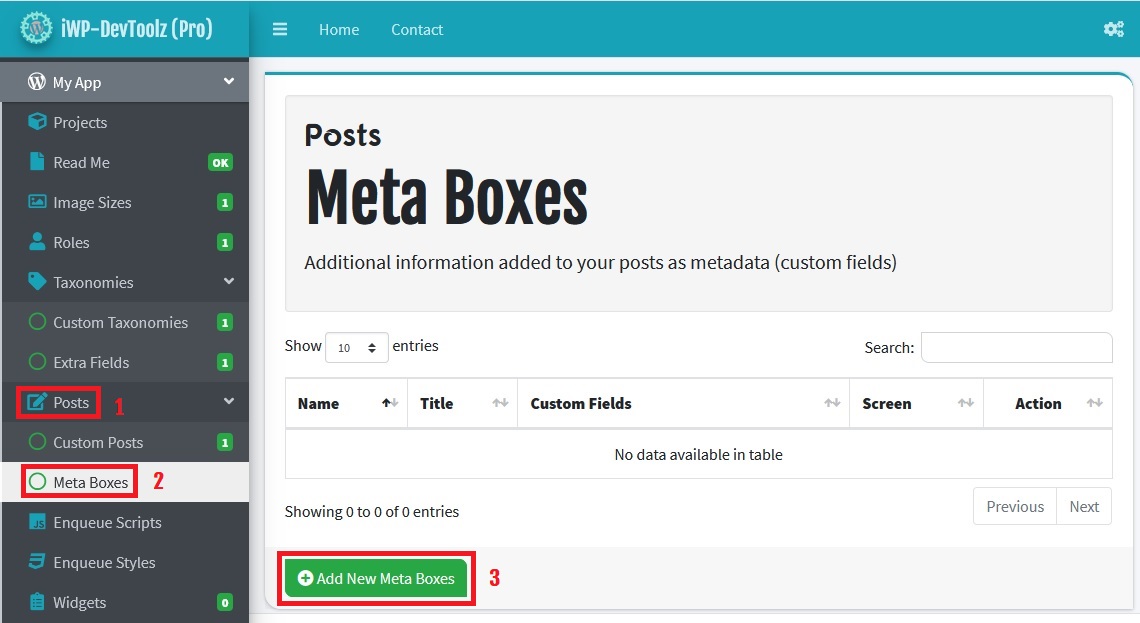Click the Widgets clipboard icon
Image resolution: width=1140 pixels, height=623 pixels.
click(37, 602)
